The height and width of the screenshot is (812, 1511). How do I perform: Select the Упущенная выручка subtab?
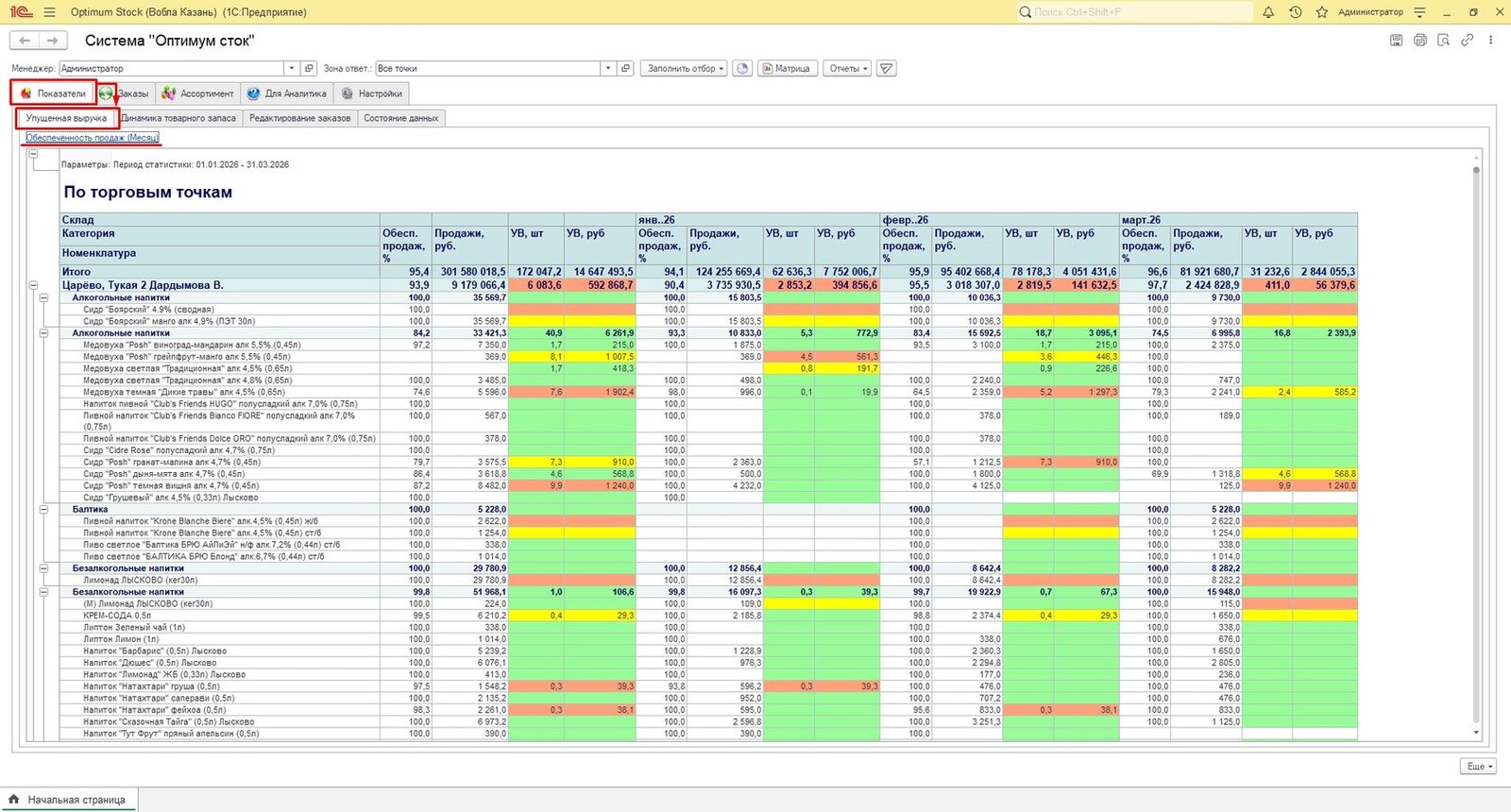click(66, 118)
